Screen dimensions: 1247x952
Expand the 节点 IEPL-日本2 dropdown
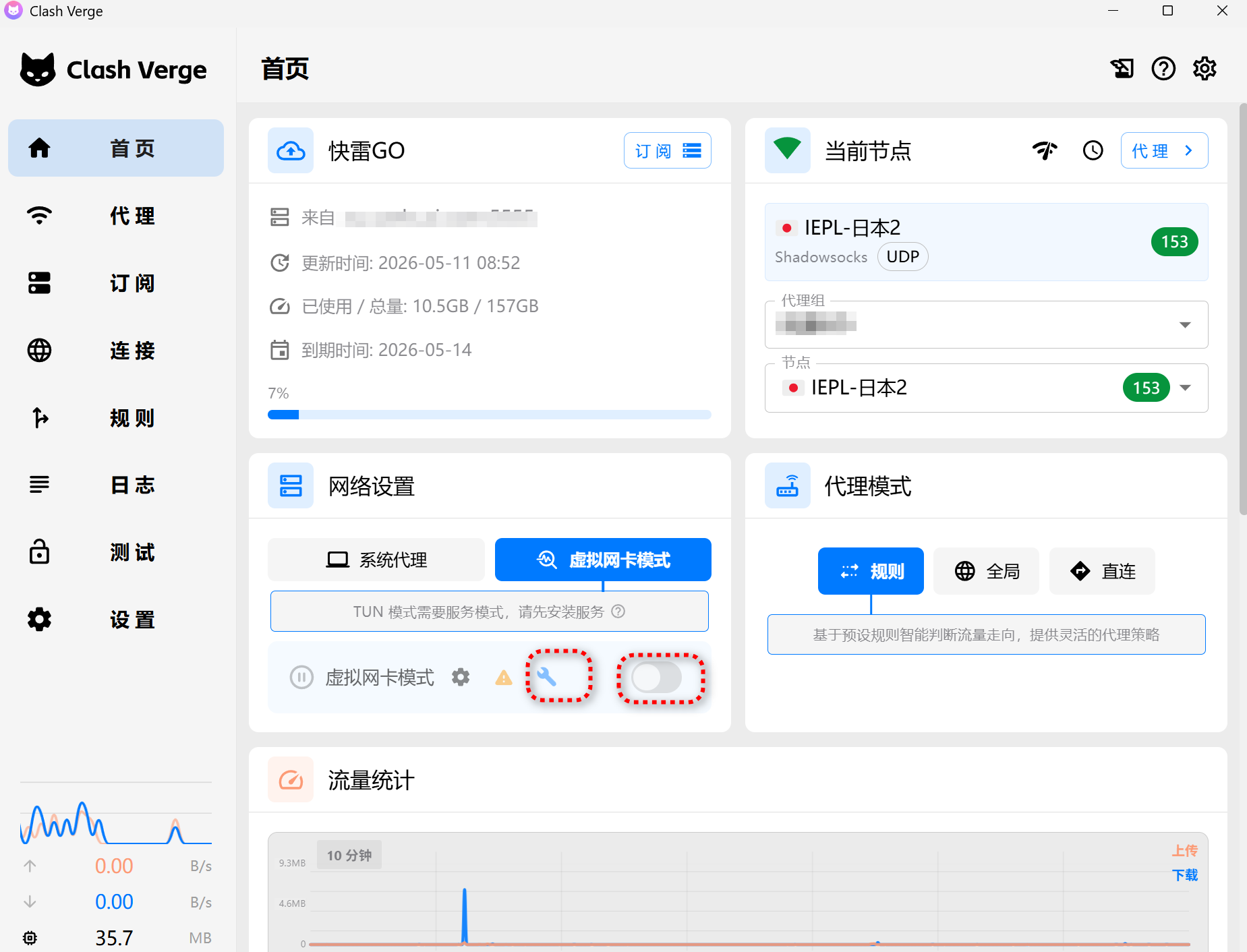click(x=986, y=388)
